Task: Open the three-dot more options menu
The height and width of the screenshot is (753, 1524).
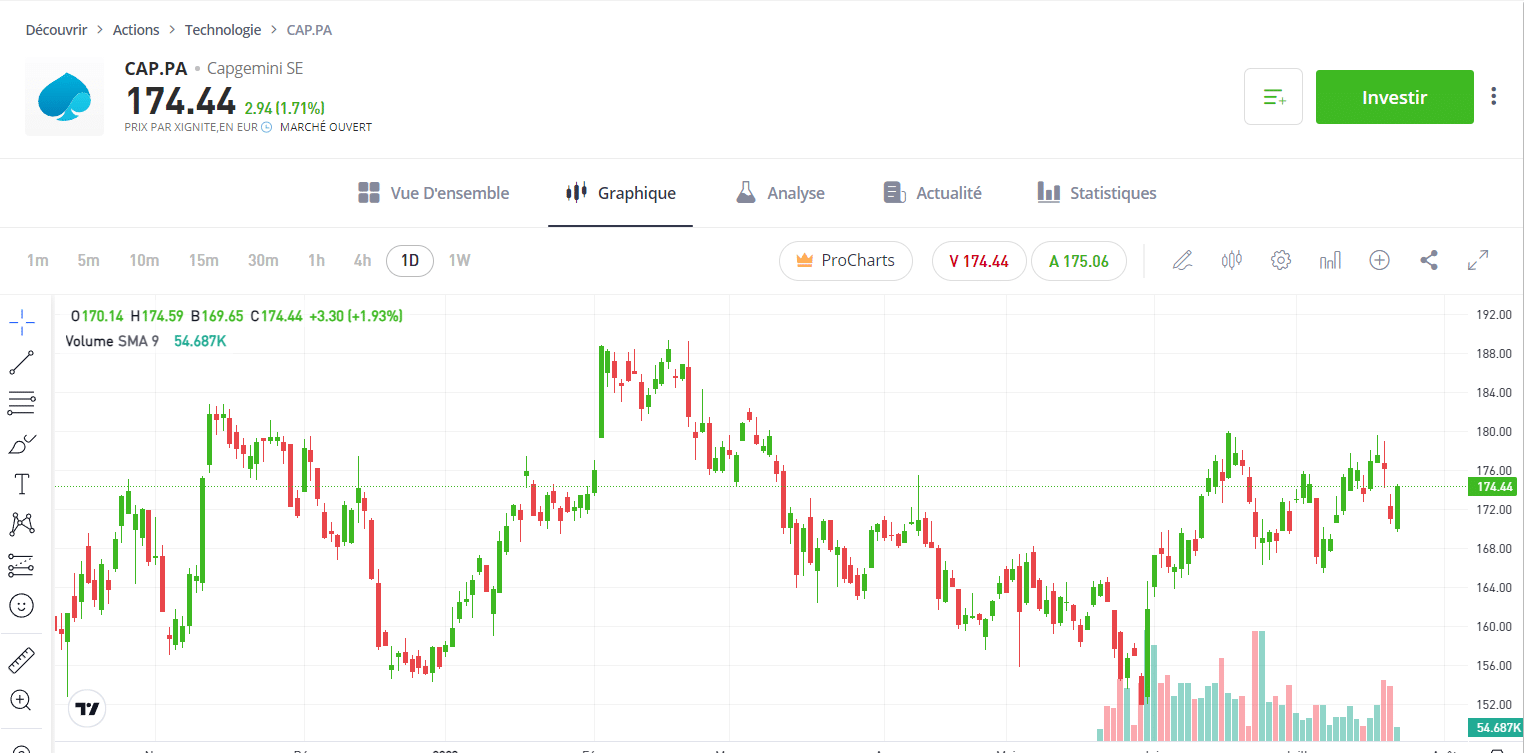Action: click(x=1494, y=96)
